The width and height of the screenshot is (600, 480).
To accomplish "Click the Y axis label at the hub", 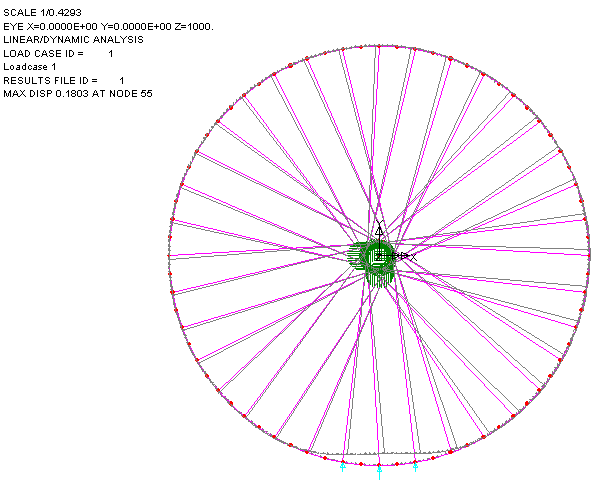I will click(379, 224).
